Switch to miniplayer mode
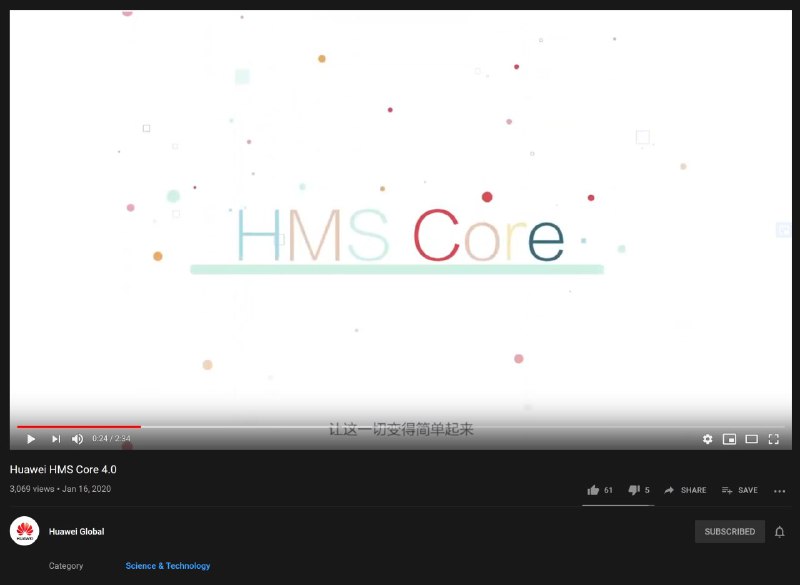800x585 pixels. click(x=729, y=439)
